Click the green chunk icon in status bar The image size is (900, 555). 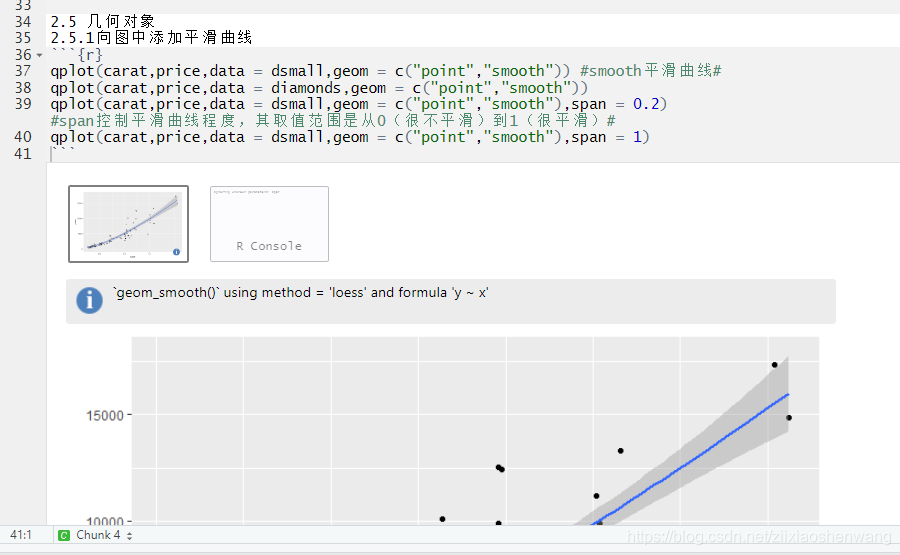point(64,535)
